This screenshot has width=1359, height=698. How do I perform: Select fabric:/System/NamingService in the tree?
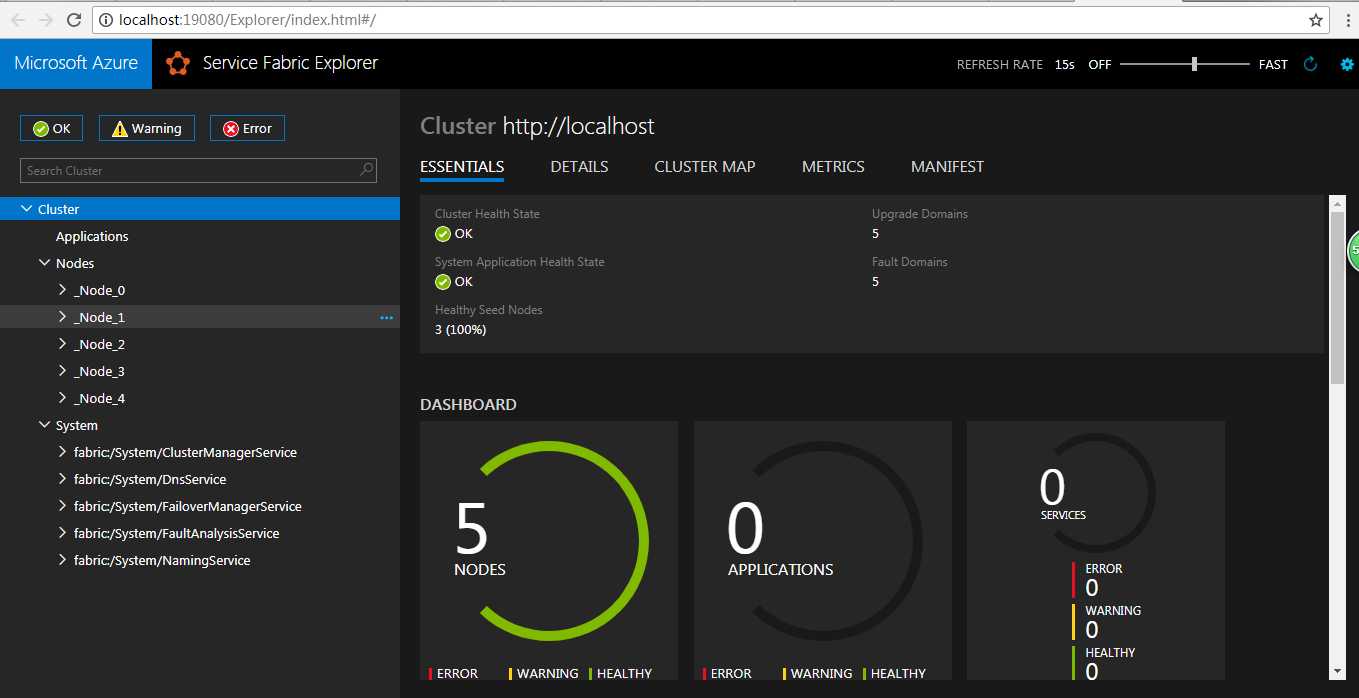point(162,560)
